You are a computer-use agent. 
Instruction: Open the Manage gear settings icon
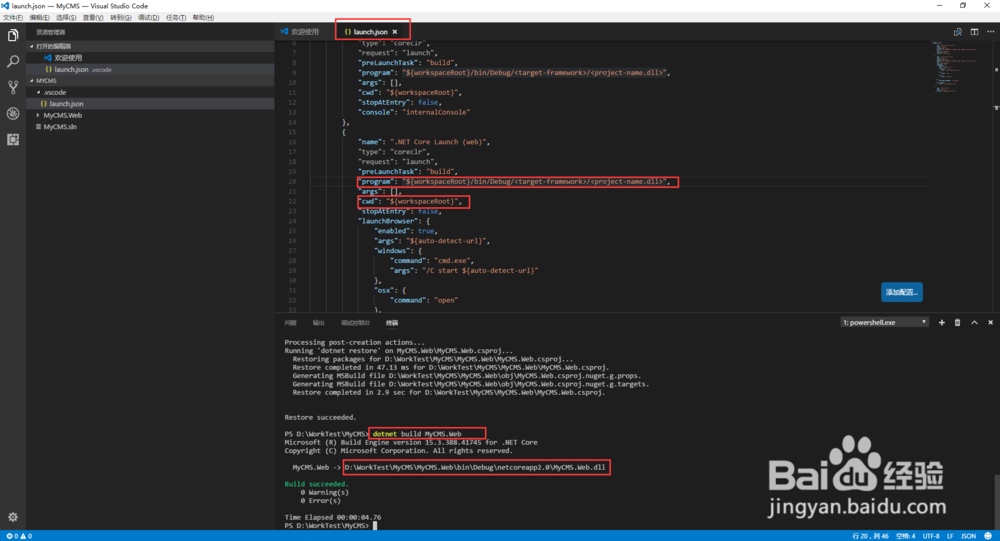pyautogui.click(x=13, y=517)
